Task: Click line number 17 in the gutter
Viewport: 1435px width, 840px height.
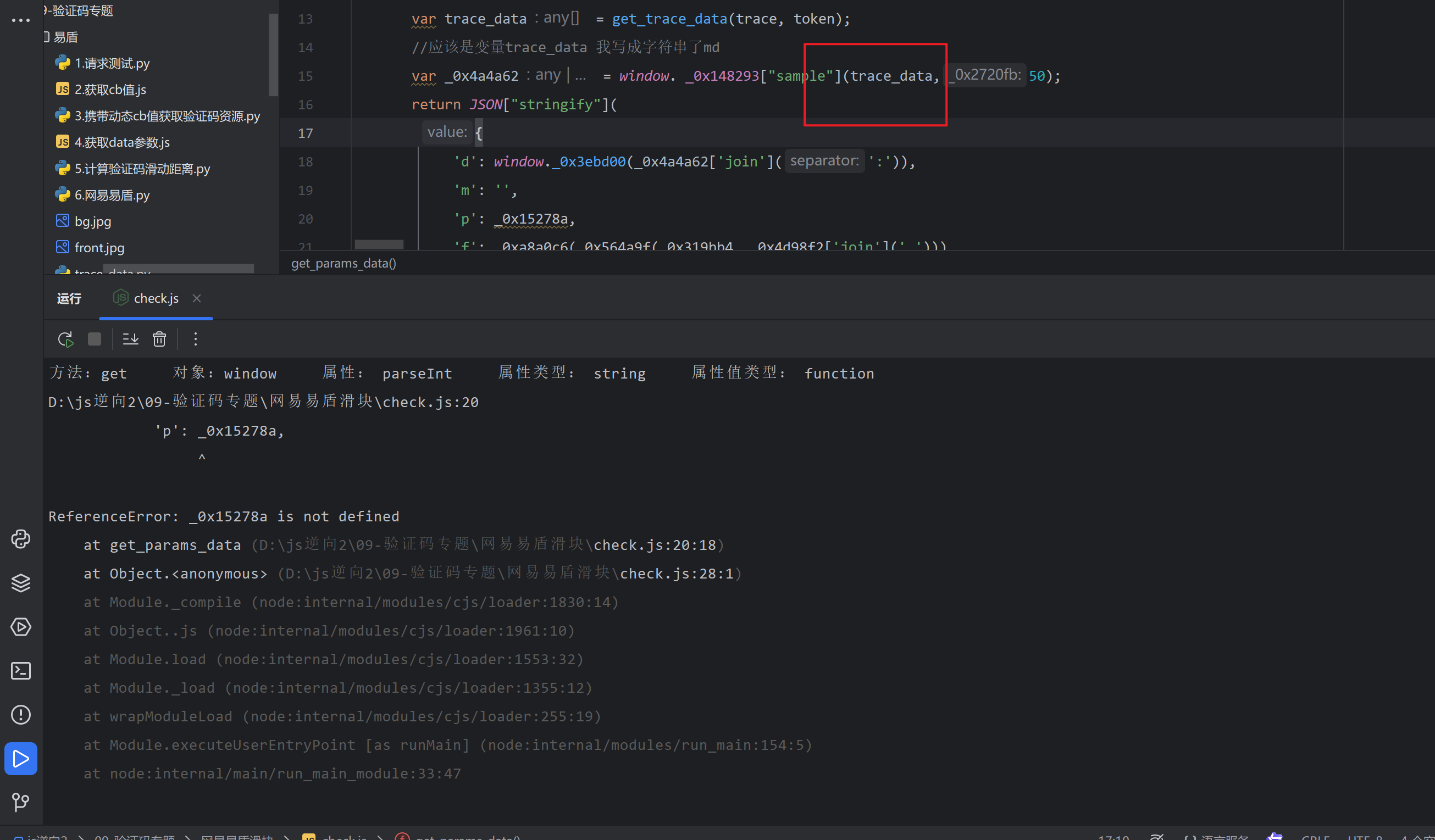Action: click(305, 133)
